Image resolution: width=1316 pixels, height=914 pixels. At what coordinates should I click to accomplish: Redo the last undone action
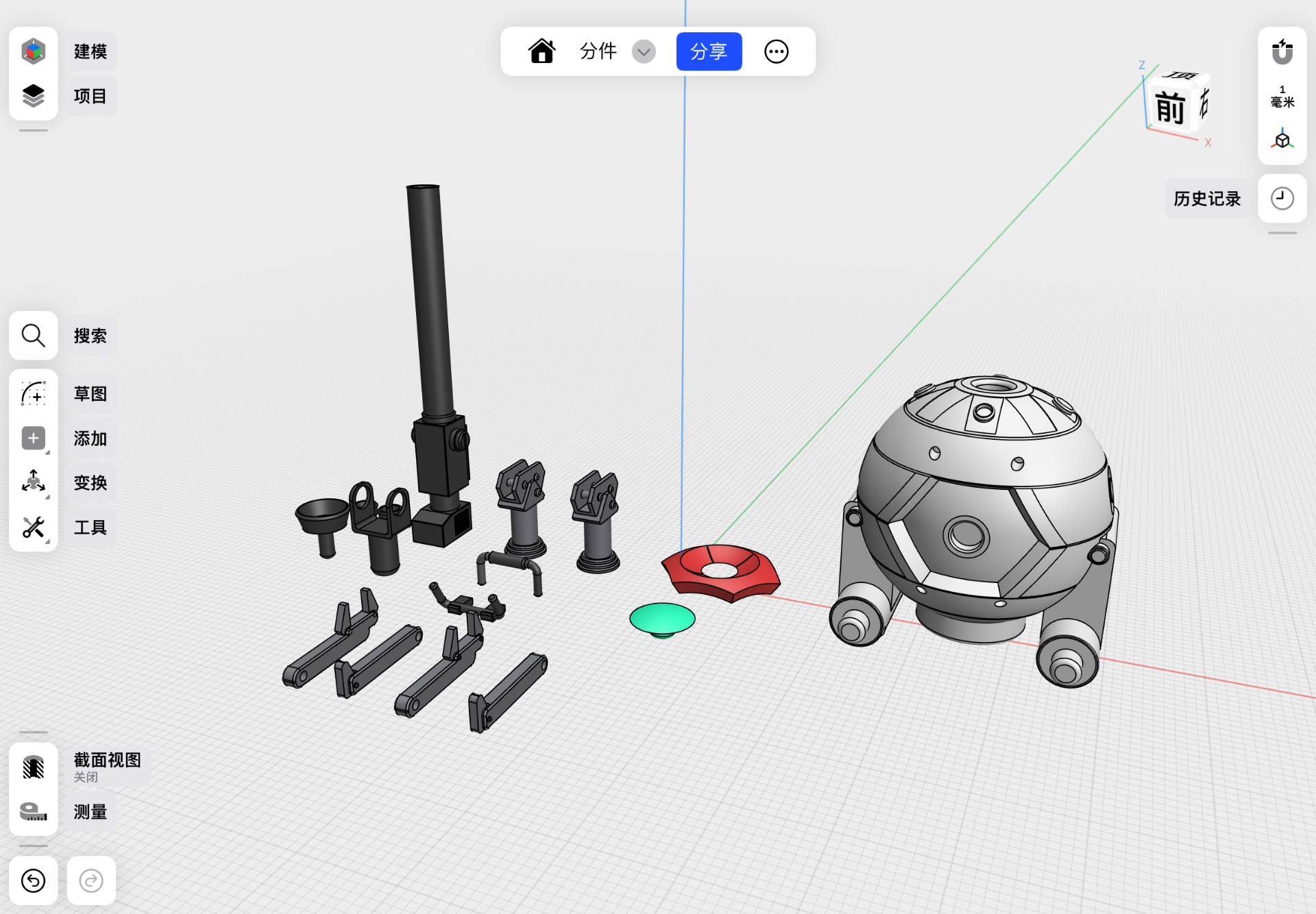tap(91, 880)
